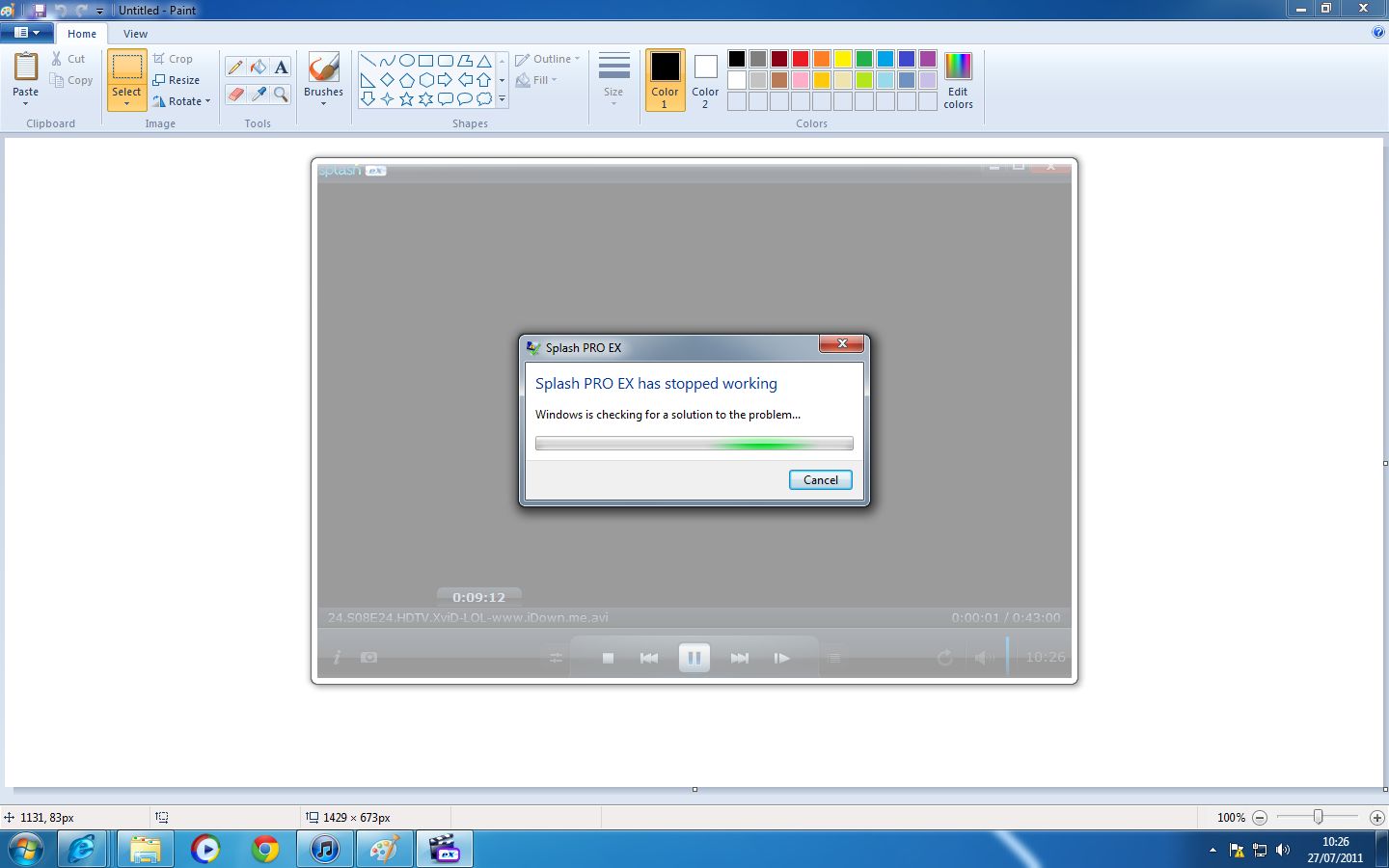Choose the Line shape
1389x868 pixels.
point(368,61)
